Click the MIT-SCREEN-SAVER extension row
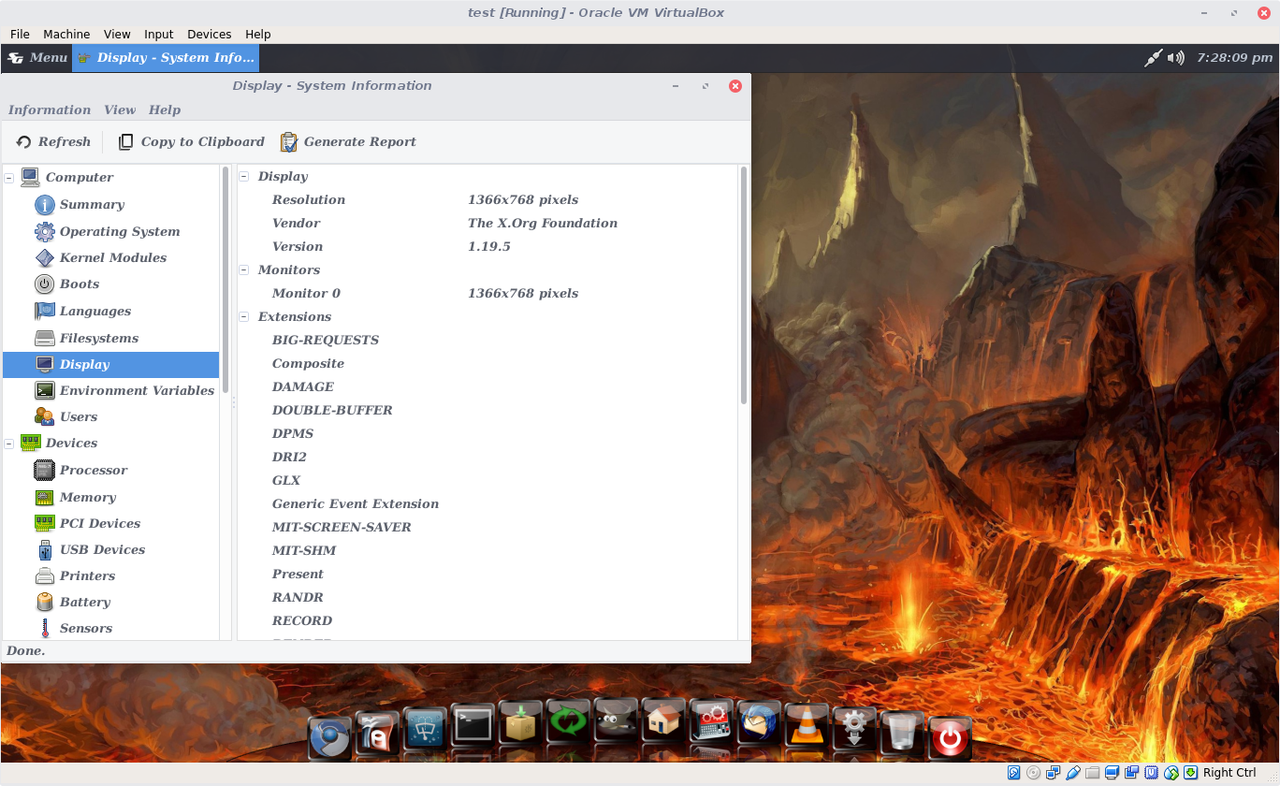Viewport: 1280px width, 786px height. point(487,527)
